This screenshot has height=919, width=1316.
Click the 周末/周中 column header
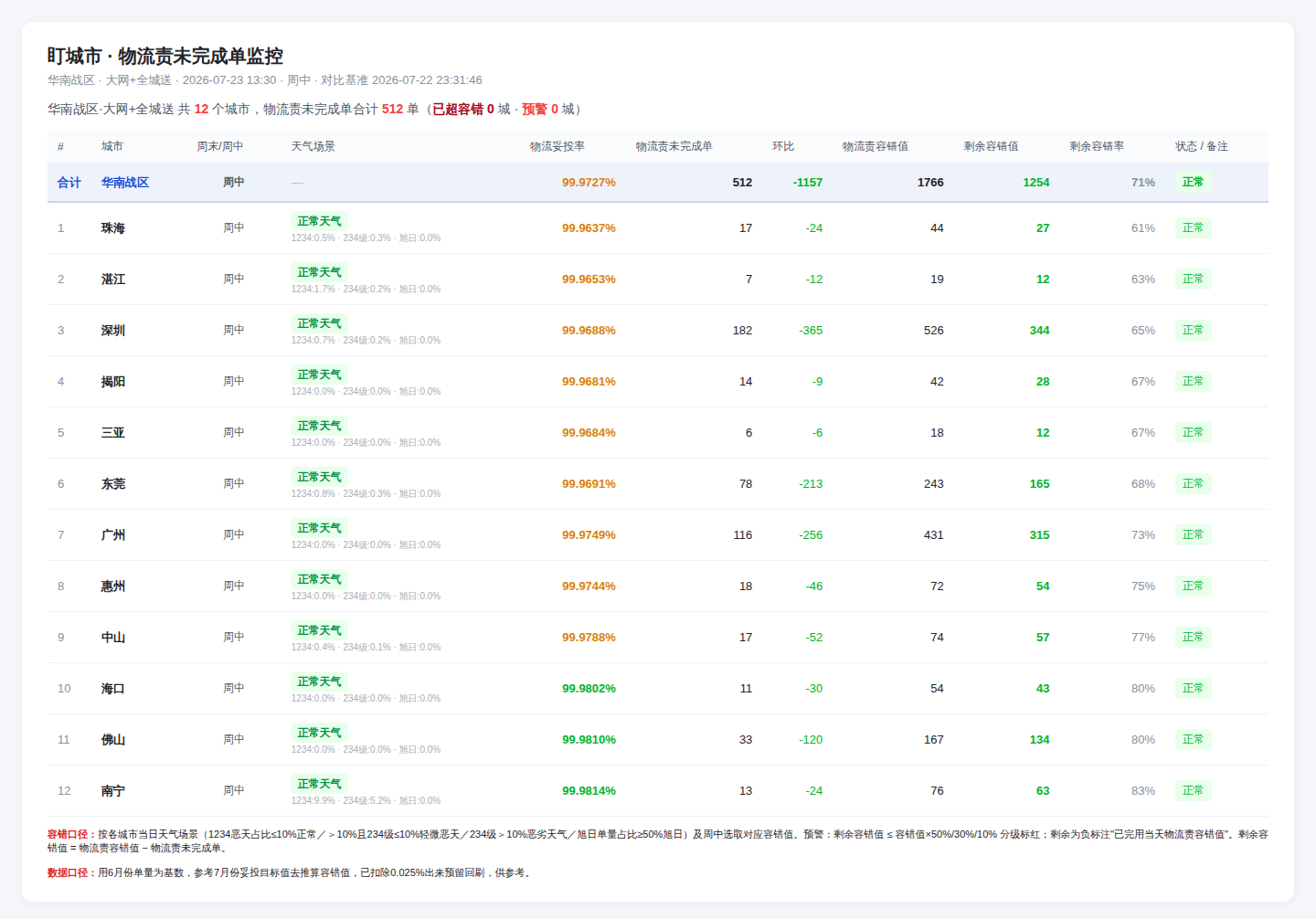(x=220, y=146)
